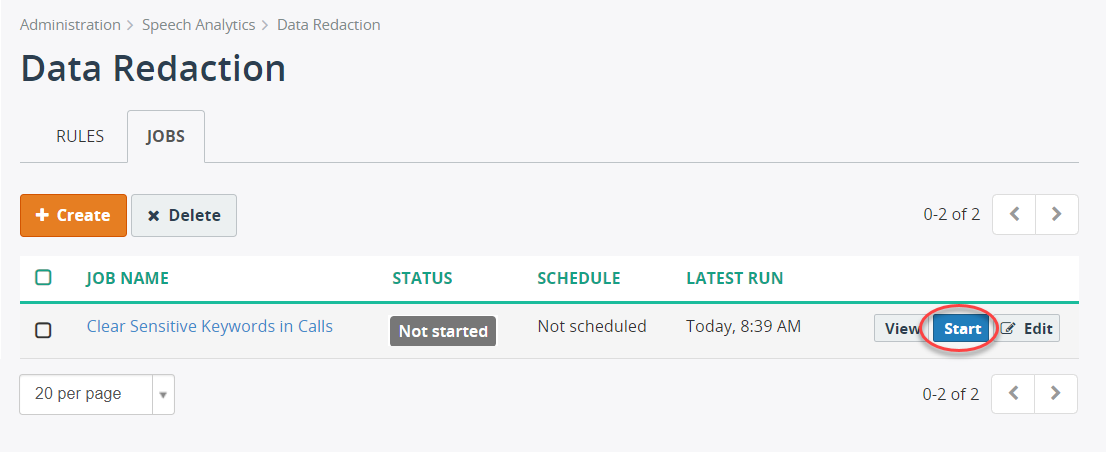1106x453 pixels.
Task: Sort by JOB NAME column header
Action: click(x=128, y=278)
